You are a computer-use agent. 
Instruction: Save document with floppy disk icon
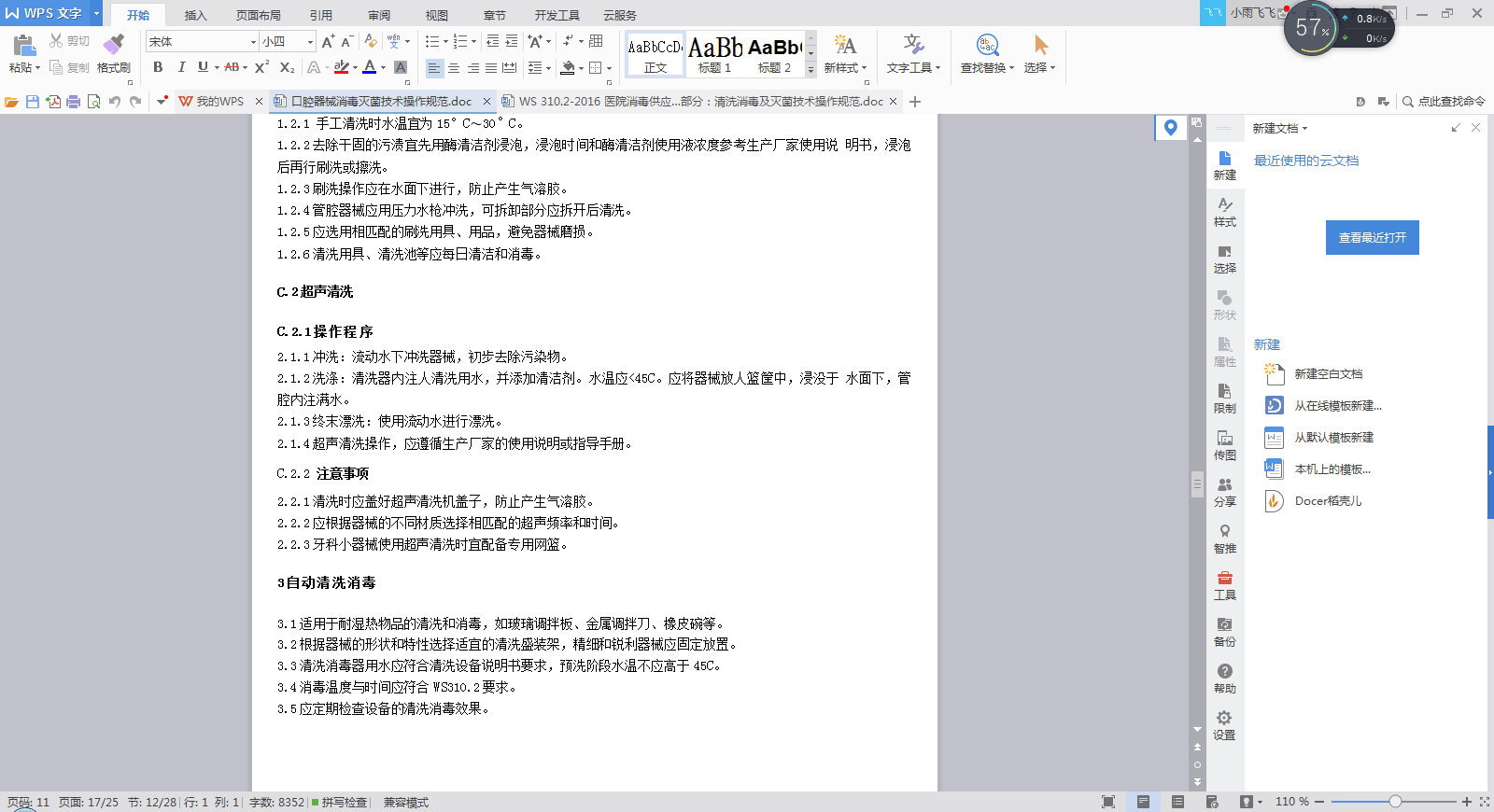point(33,101)
